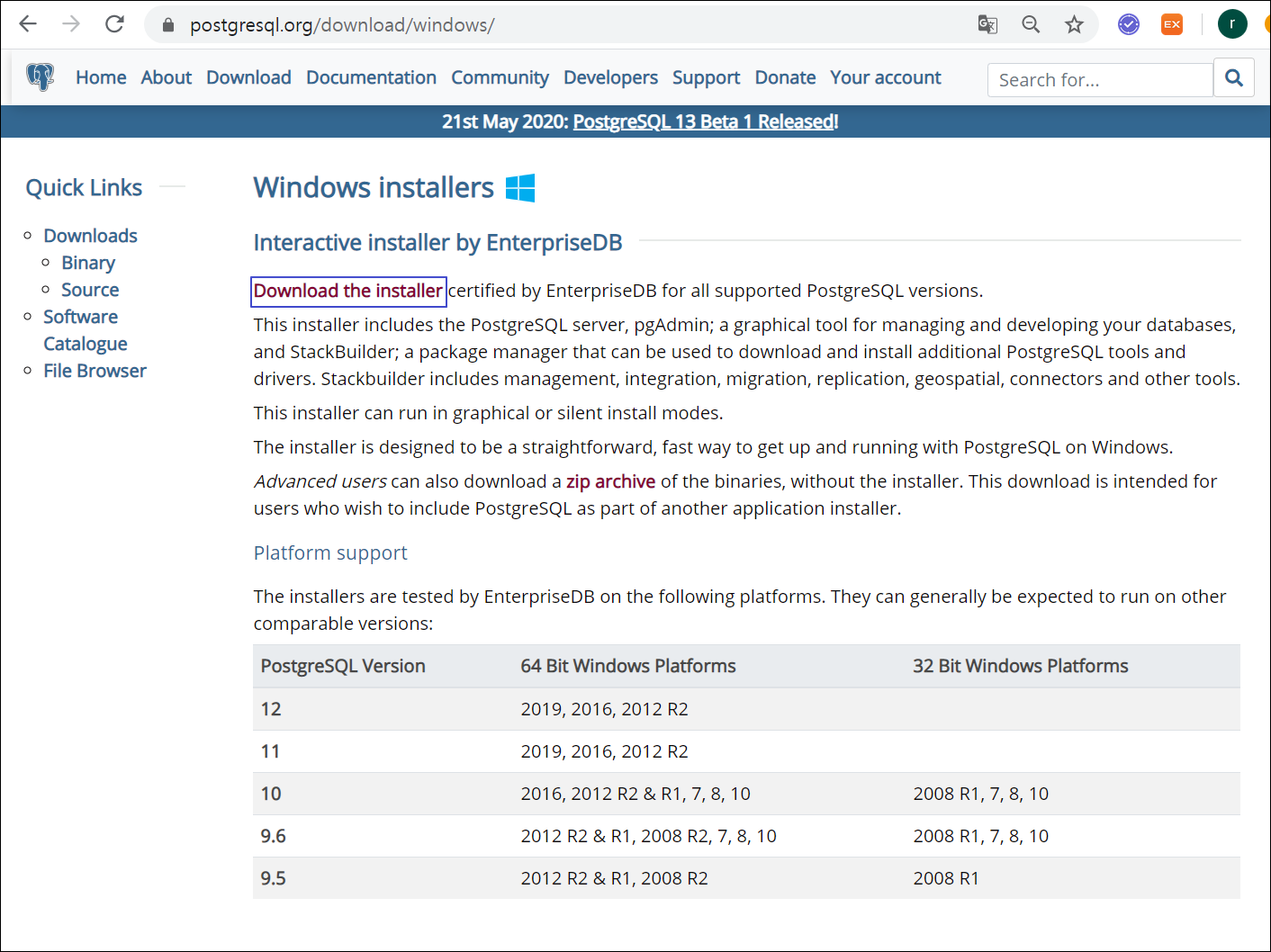Bookmark this page with star icon
The image size is (1271, 952).
(x=1074, y=25)
